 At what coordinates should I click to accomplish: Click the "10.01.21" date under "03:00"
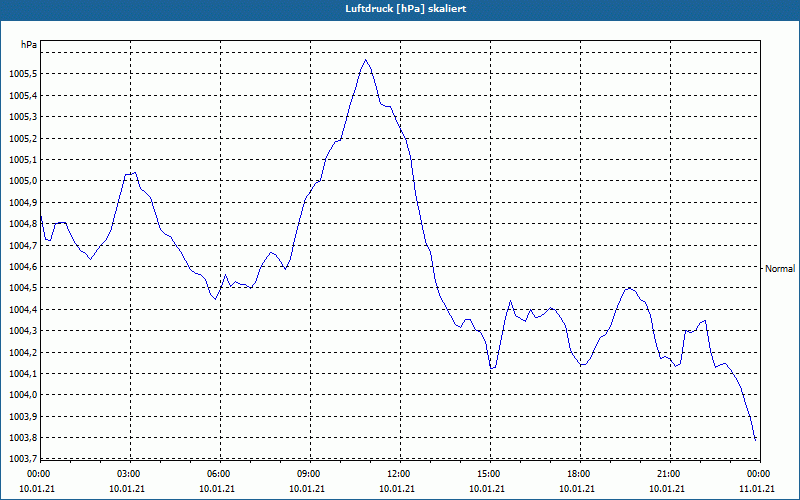coord(127,489)
